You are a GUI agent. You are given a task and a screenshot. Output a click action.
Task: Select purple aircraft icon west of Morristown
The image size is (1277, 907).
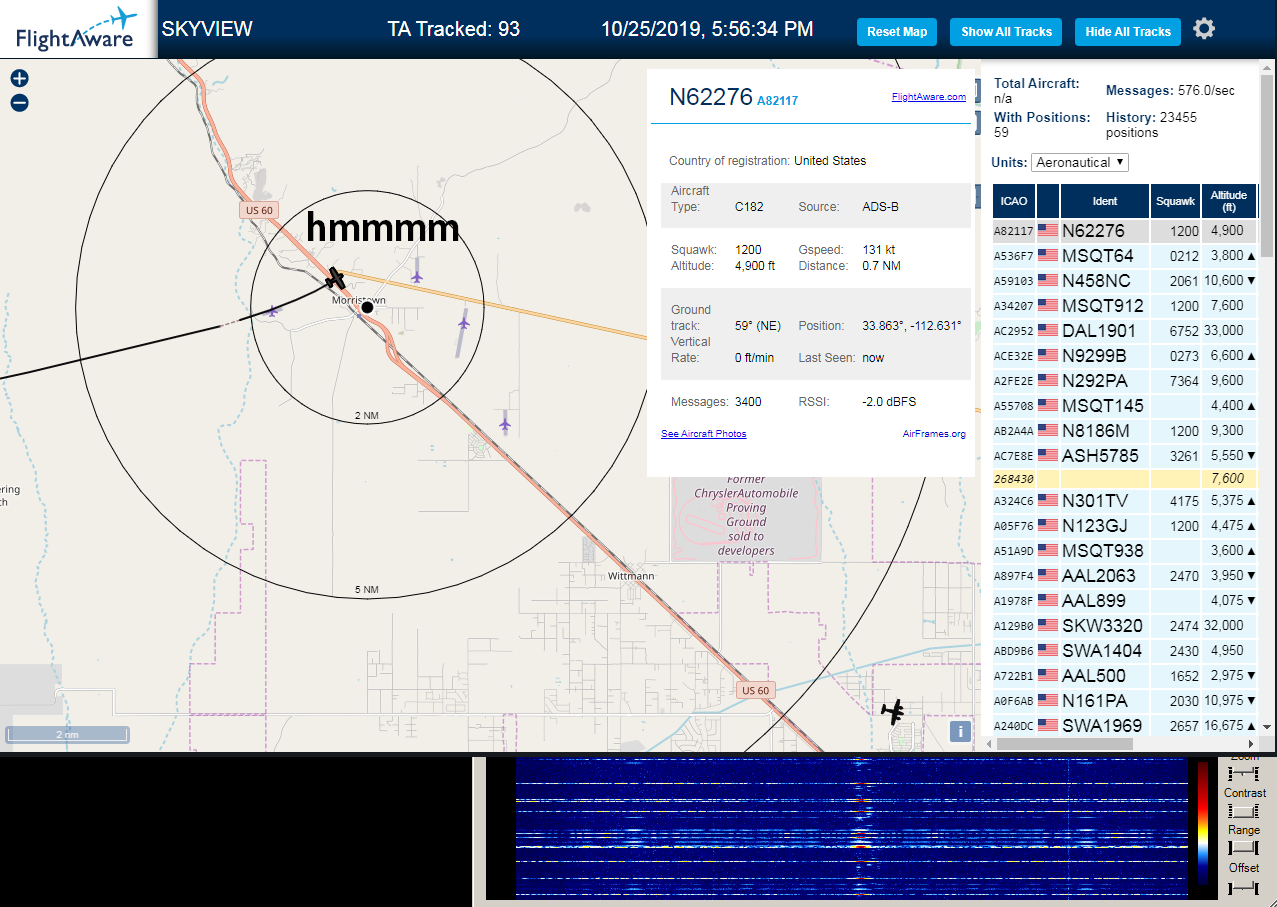tap(271, 311)
